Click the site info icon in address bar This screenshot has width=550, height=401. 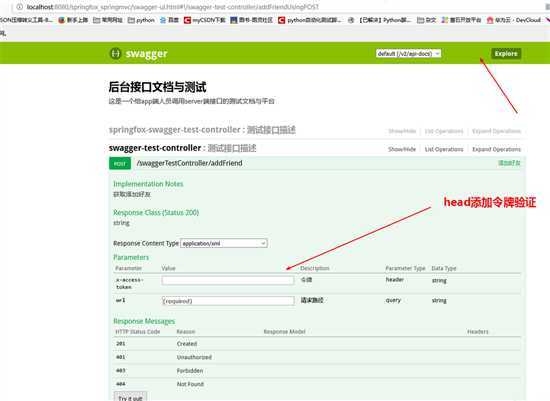pos(20,7)
